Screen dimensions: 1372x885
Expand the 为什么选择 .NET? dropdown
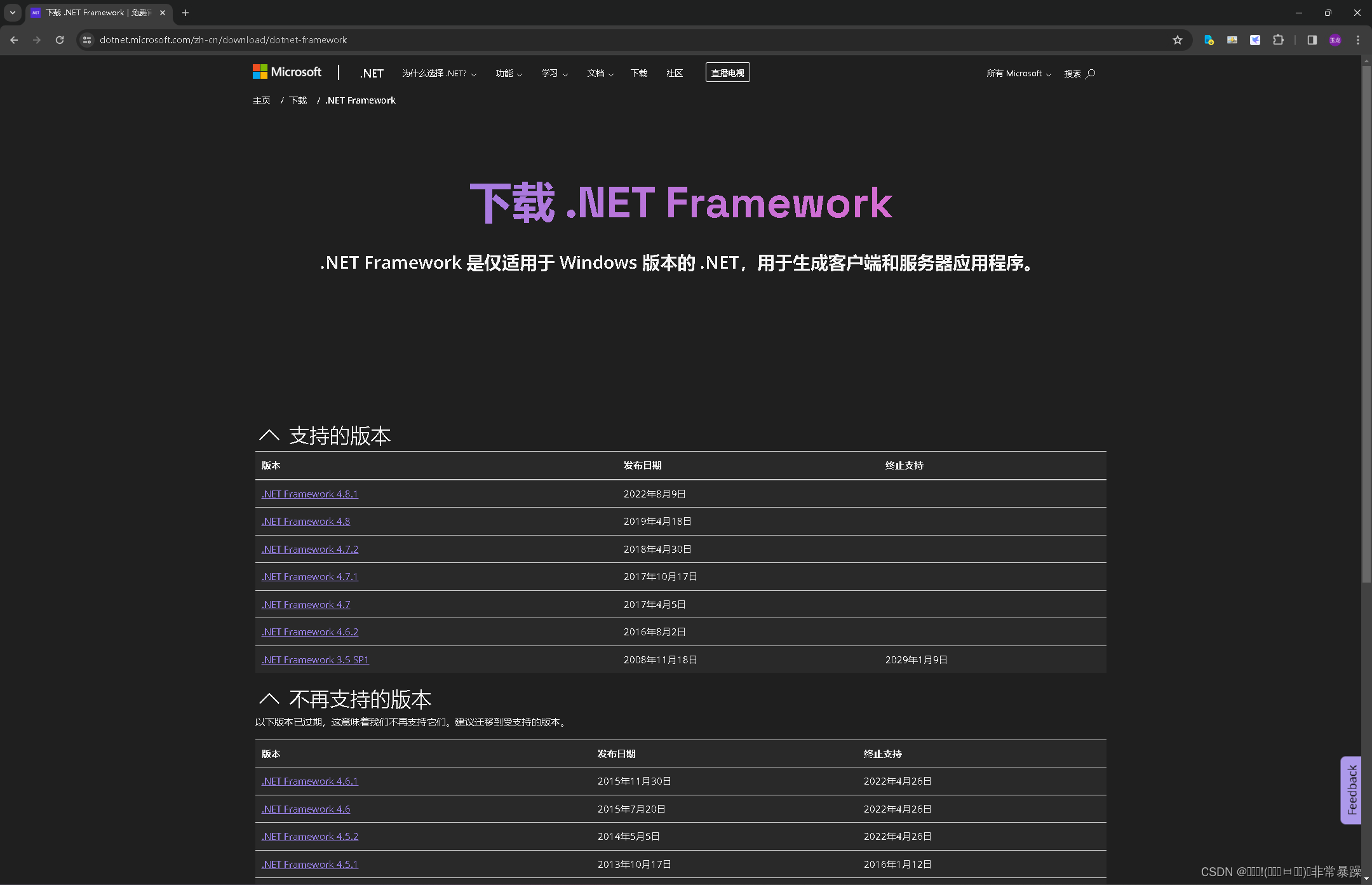coord(439,74)
